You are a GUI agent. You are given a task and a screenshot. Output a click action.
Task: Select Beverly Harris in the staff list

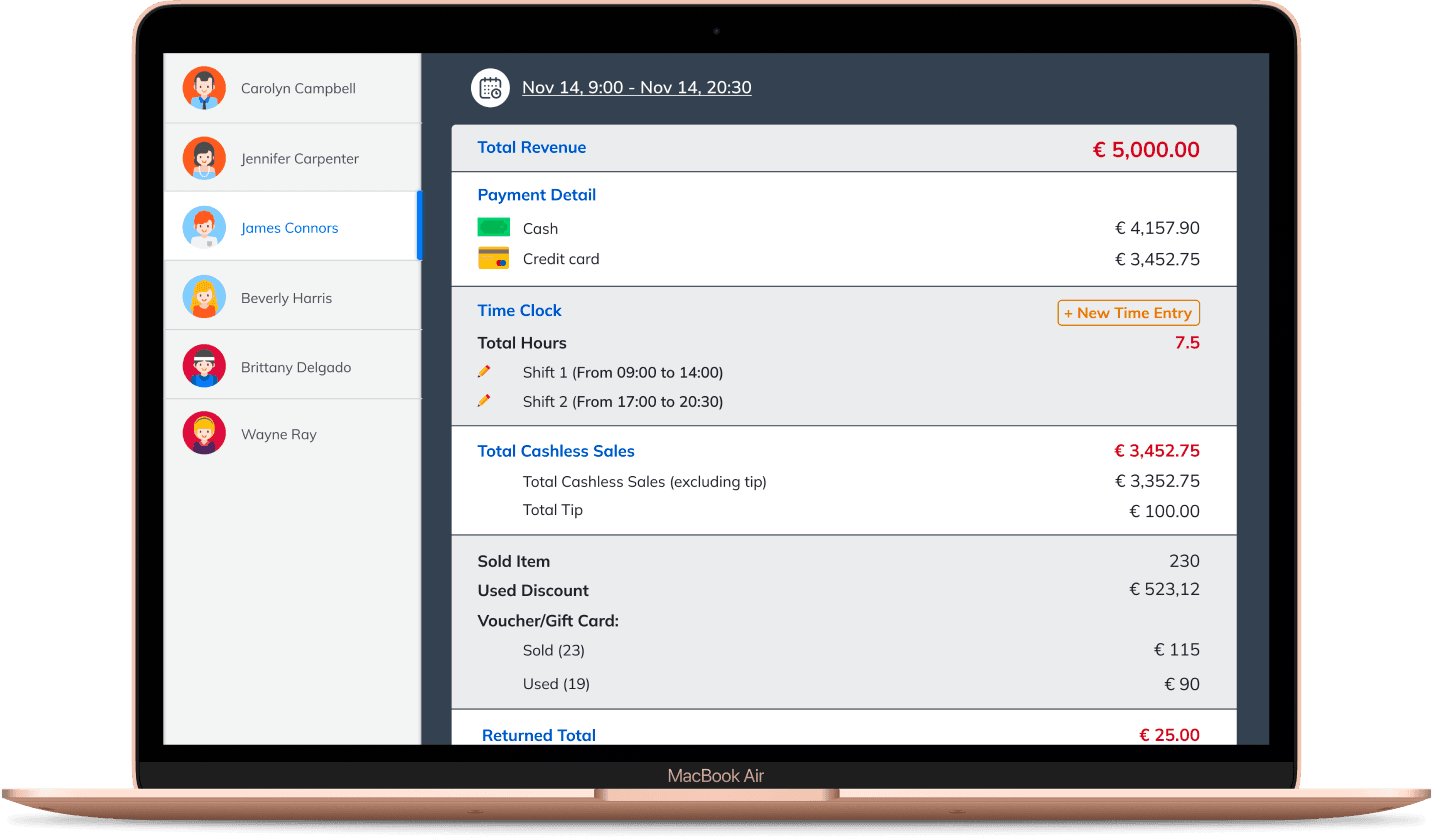point(285,297)
